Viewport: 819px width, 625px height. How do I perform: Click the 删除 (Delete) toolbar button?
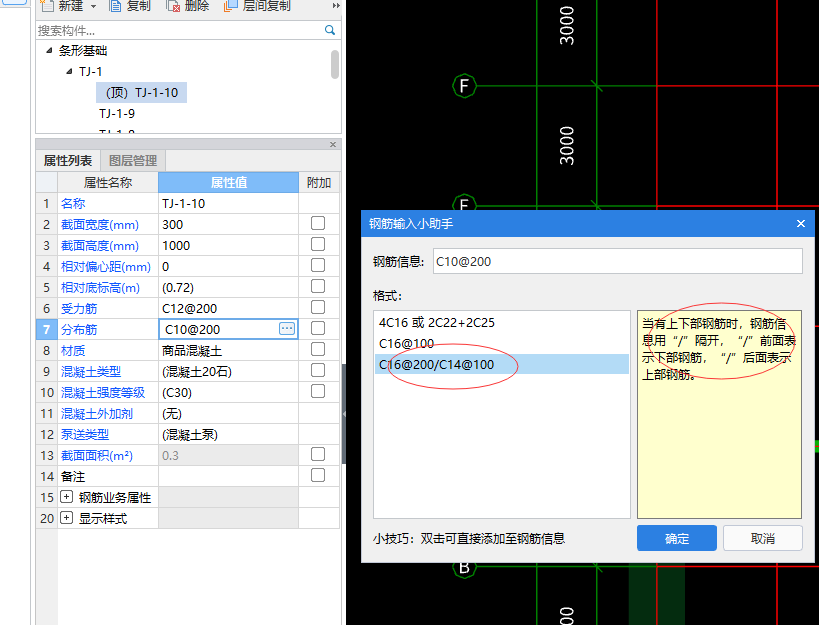(188, 6)
